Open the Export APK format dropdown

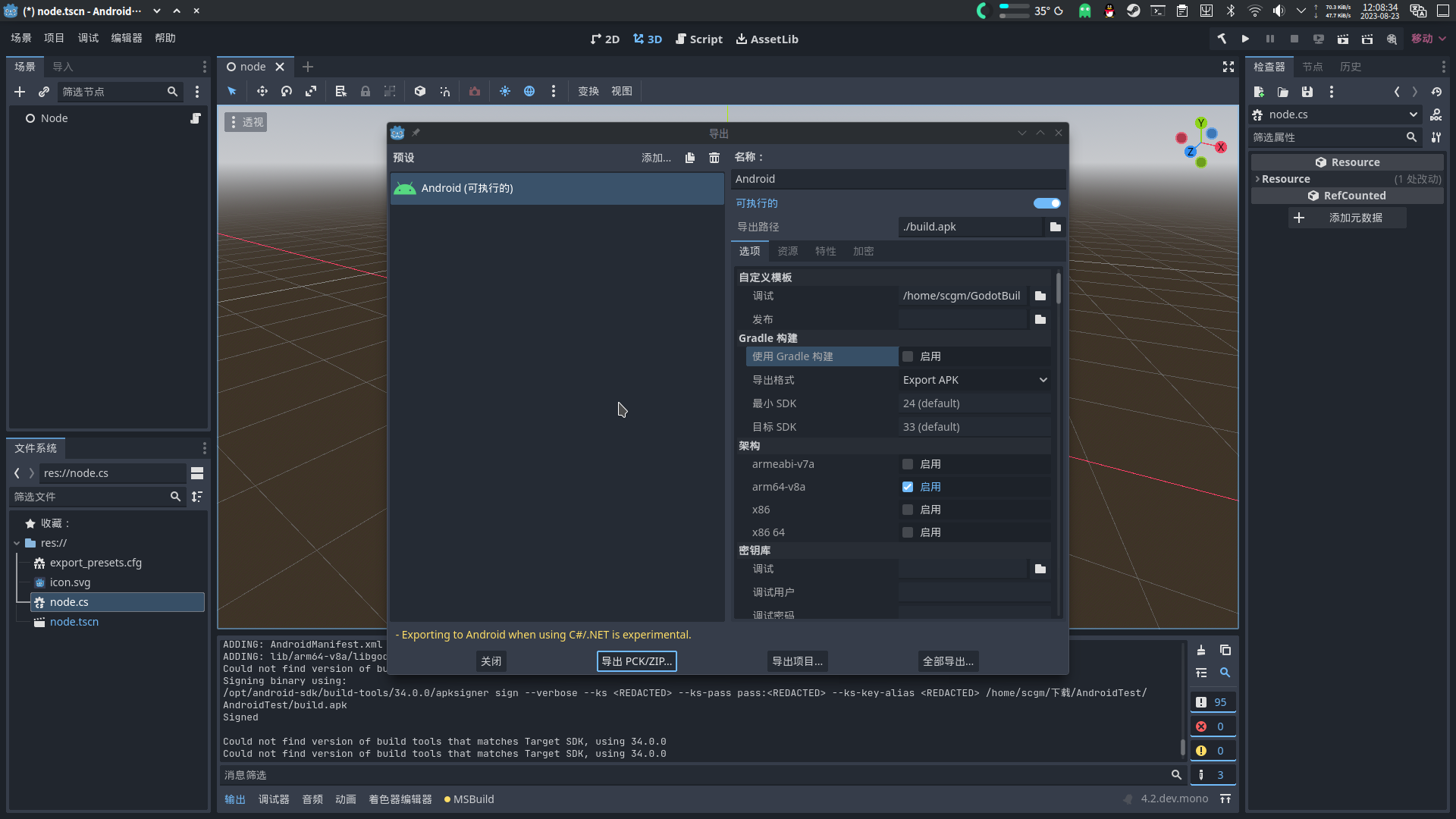coord(975,379)
